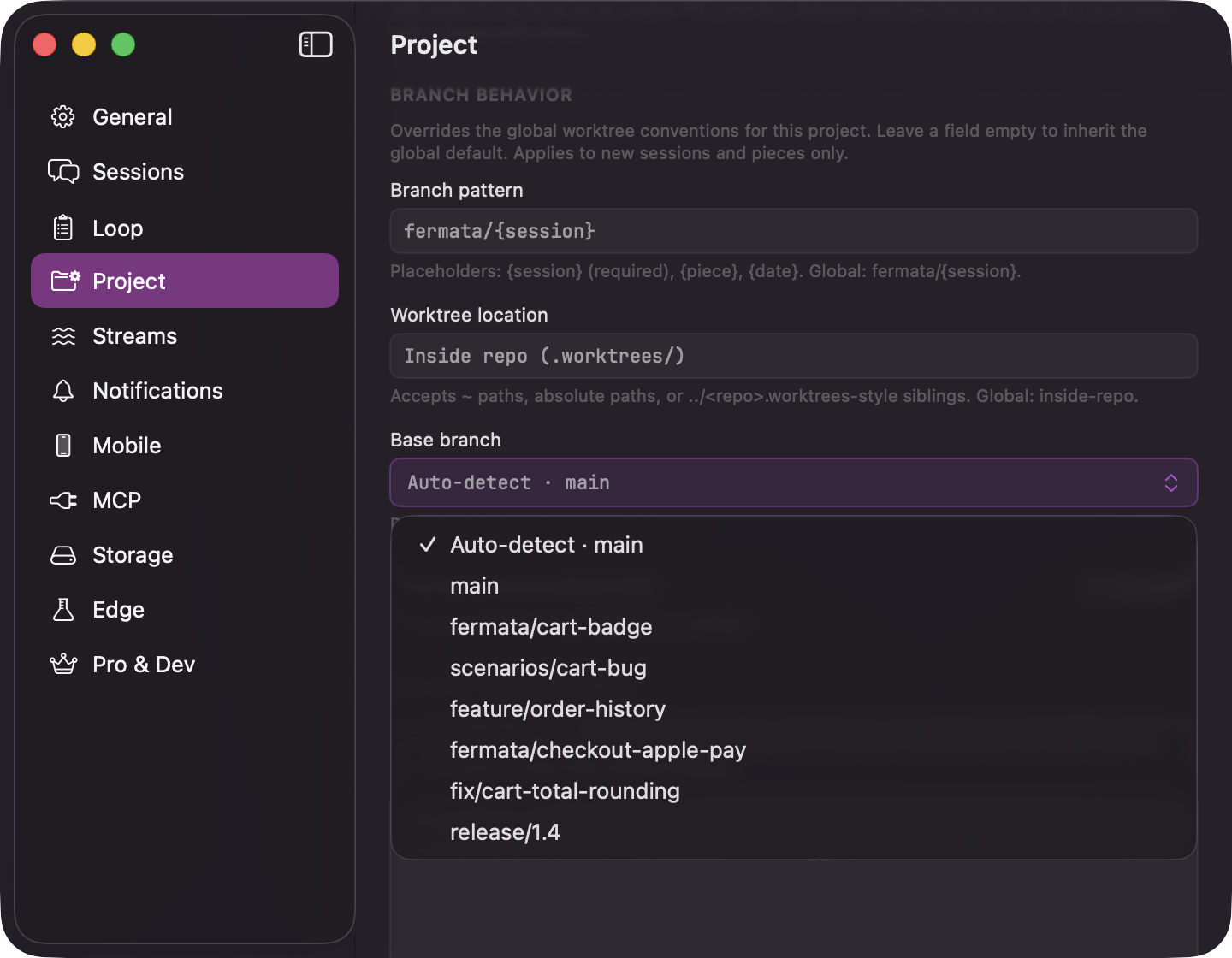The height and width of the screenshot is (958, 1232).
Task: Select scenarios/cart-bug branch
Action: [x=794, y=668]
